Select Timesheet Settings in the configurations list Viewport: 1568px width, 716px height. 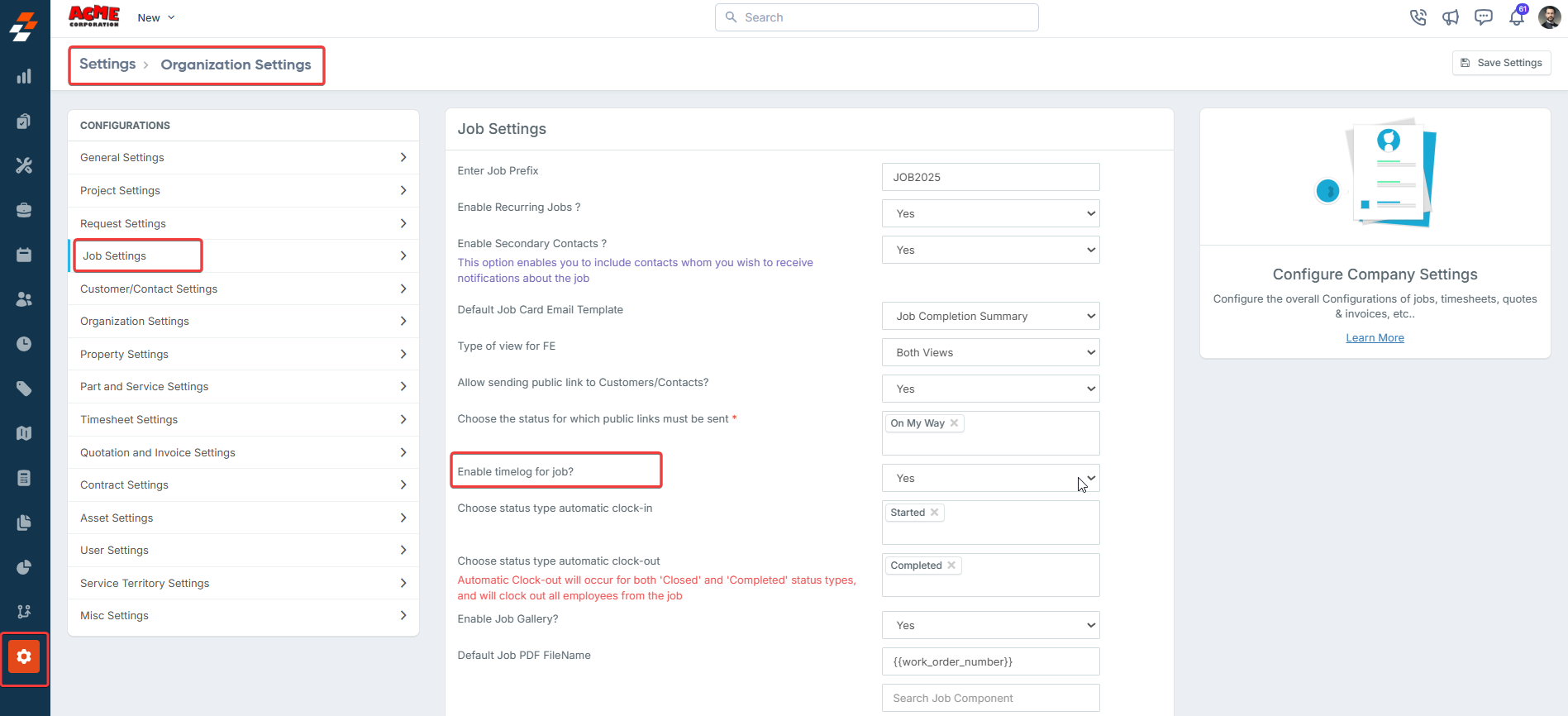243,419
